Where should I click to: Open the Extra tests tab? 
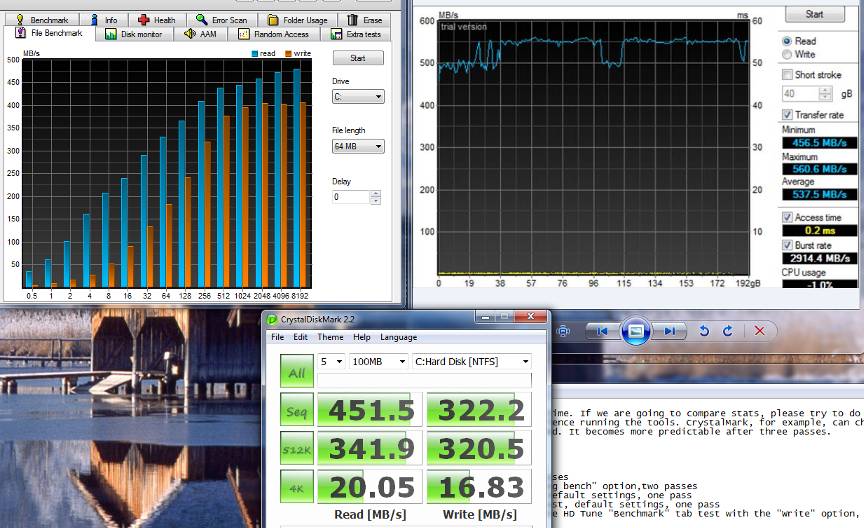pos(356,34)
